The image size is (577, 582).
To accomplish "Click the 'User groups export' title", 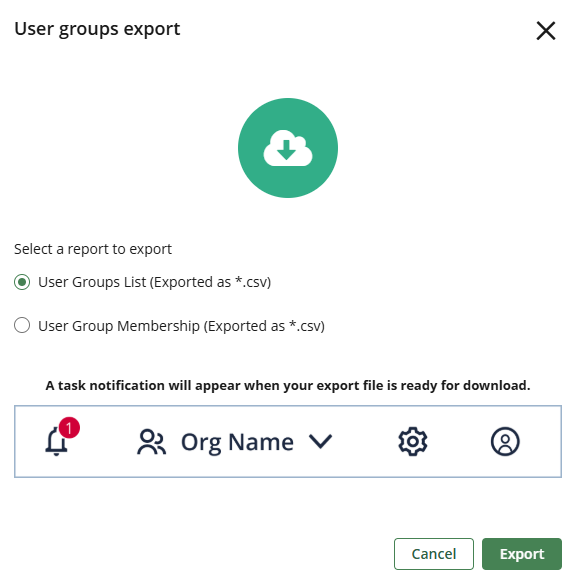I will click(97, 29).
